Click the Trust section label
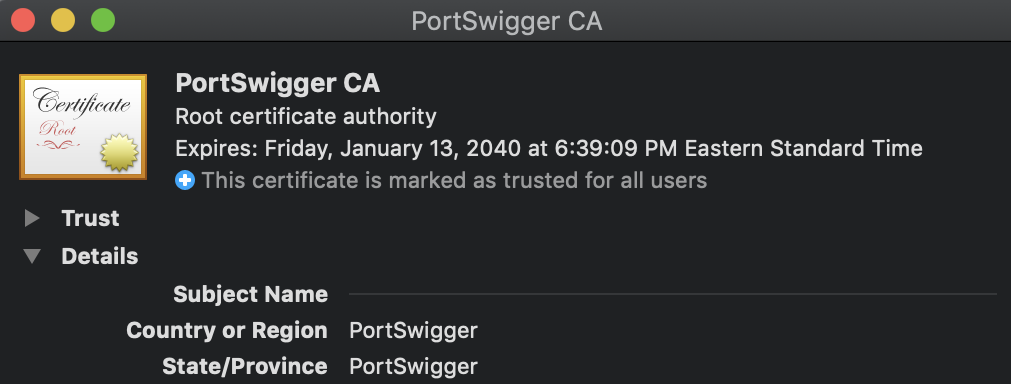Viewport: 1011px width, 384px height. pyautogui.click(x=90, y=218)
